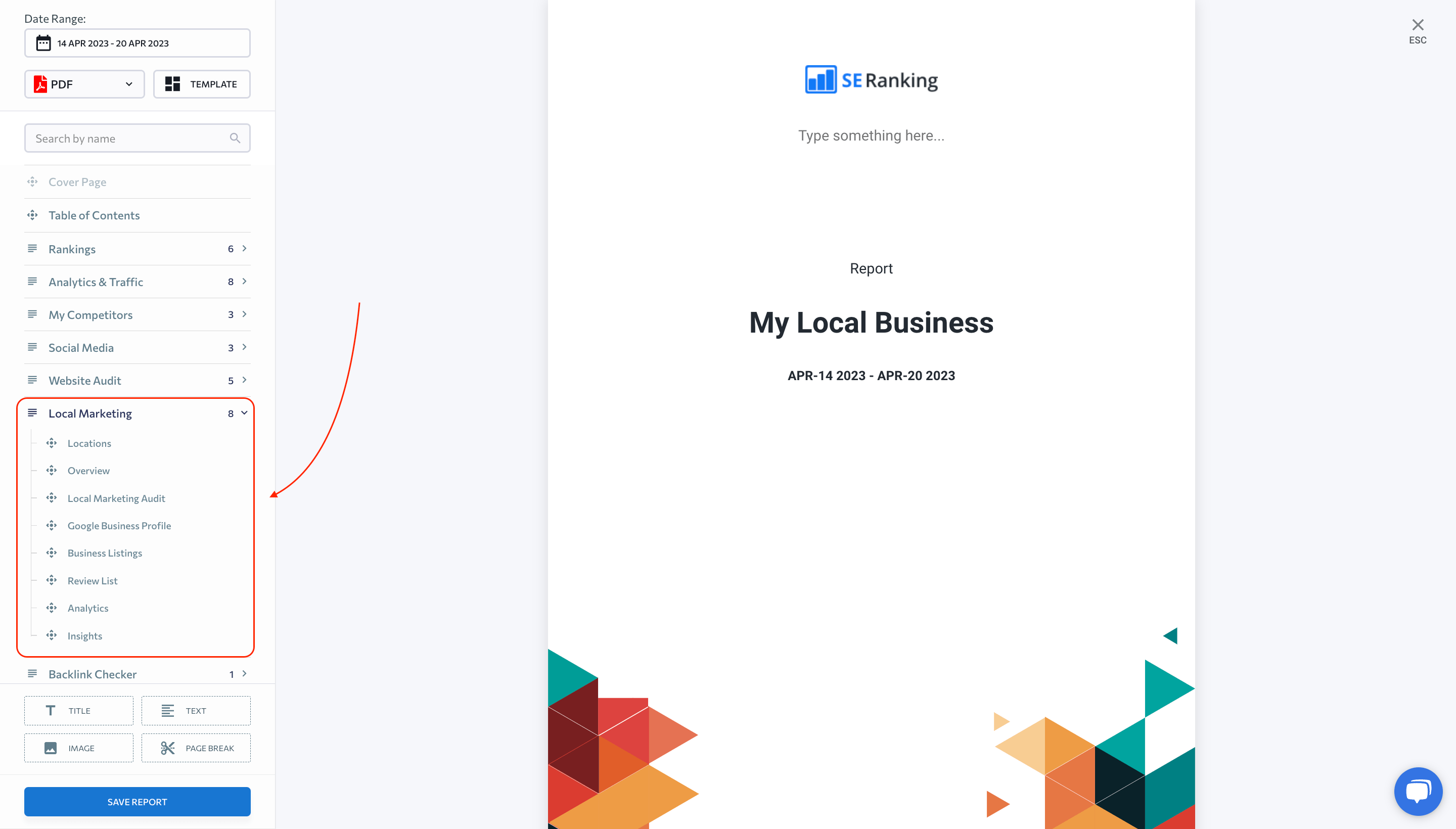Select the Google Business Profile tree item
Screen dimensions: 1456x829
[119, 525]
